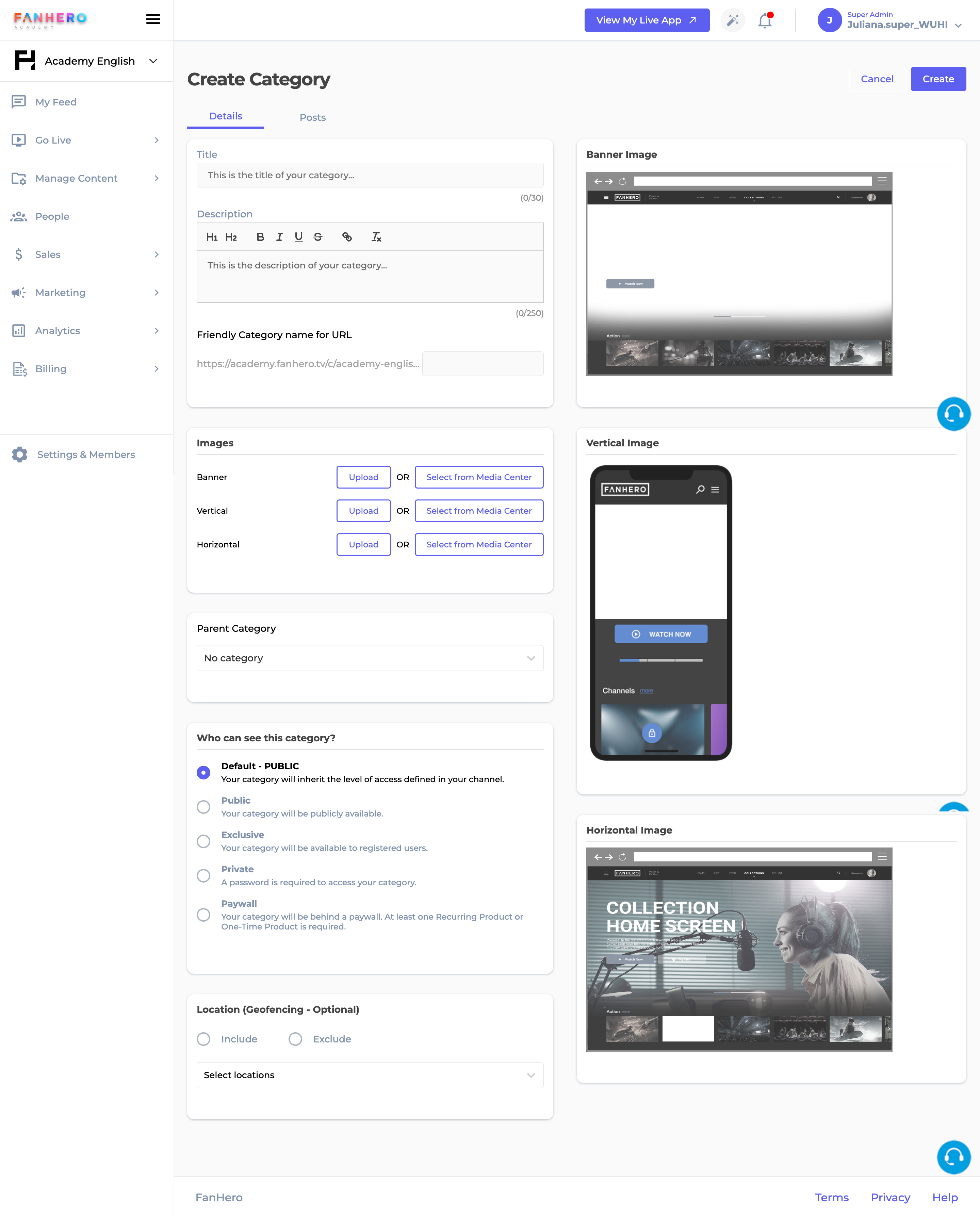This screenshot has height=1218, width=980.
Task: Select Vertical image from Media Center
Action: click(479, 511)
